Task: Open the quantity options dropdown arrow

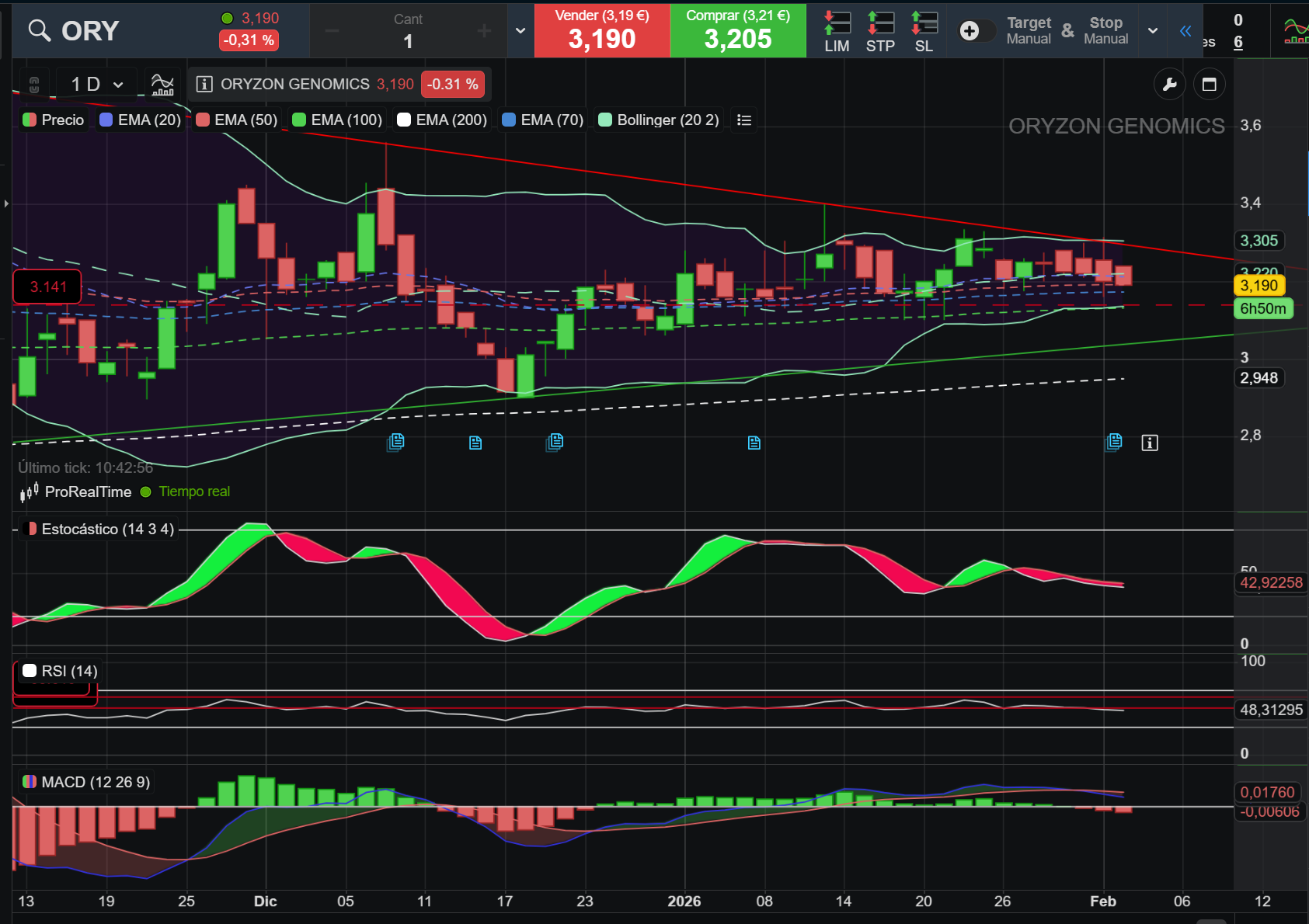Action: tap(520, 30)
